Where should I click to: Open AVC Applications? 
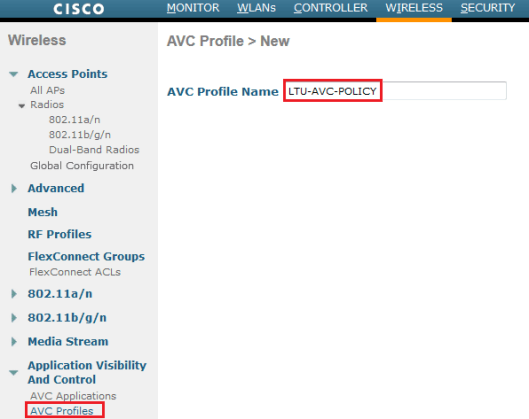click(73, 396)
